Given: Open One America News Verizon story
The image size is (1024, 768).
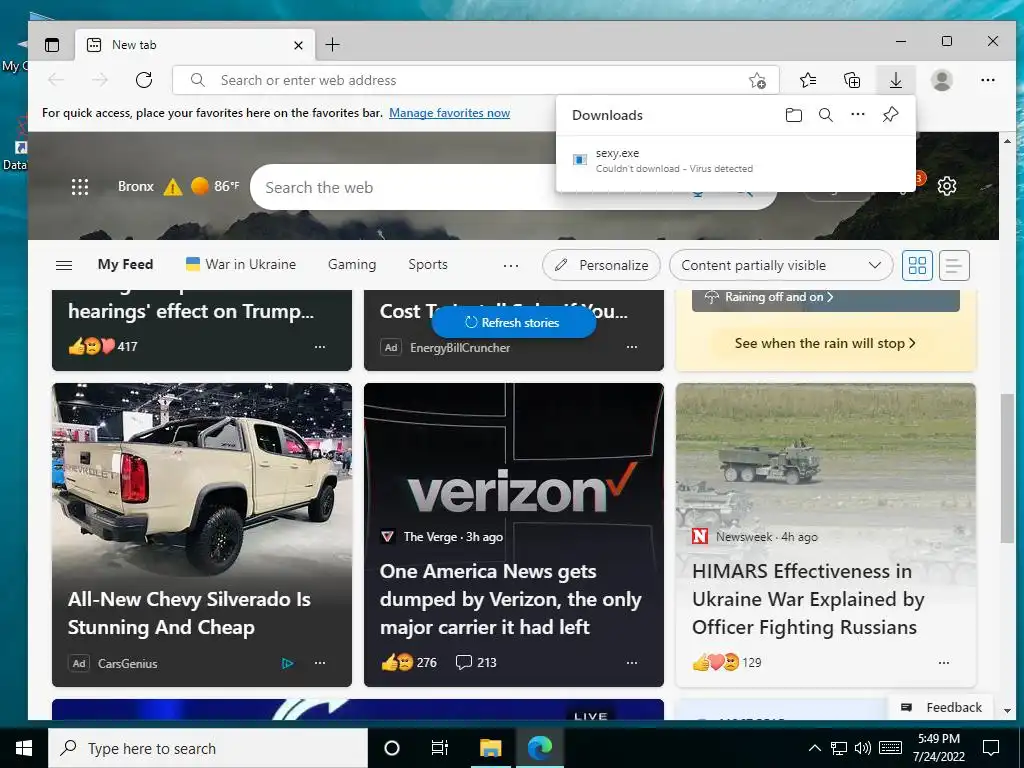Looking at the screenshot, I should (514, 535).
